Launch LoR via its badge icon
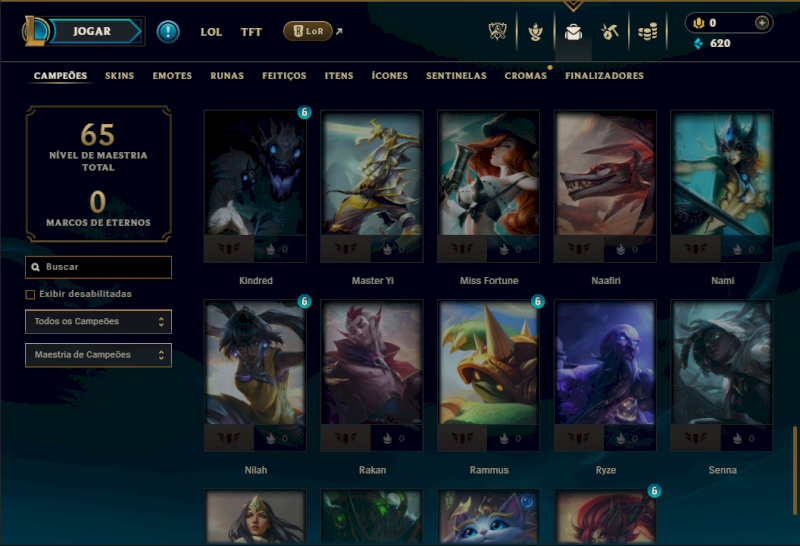This screenshot has width=800, height=546. pos(308,31)
